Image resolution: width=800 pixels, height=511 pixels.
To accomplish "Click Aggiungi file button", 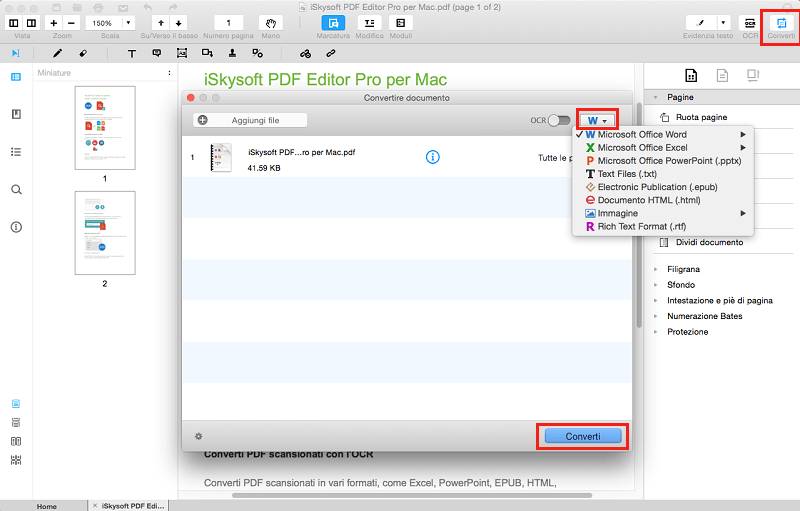I will [x=250, y=120].
